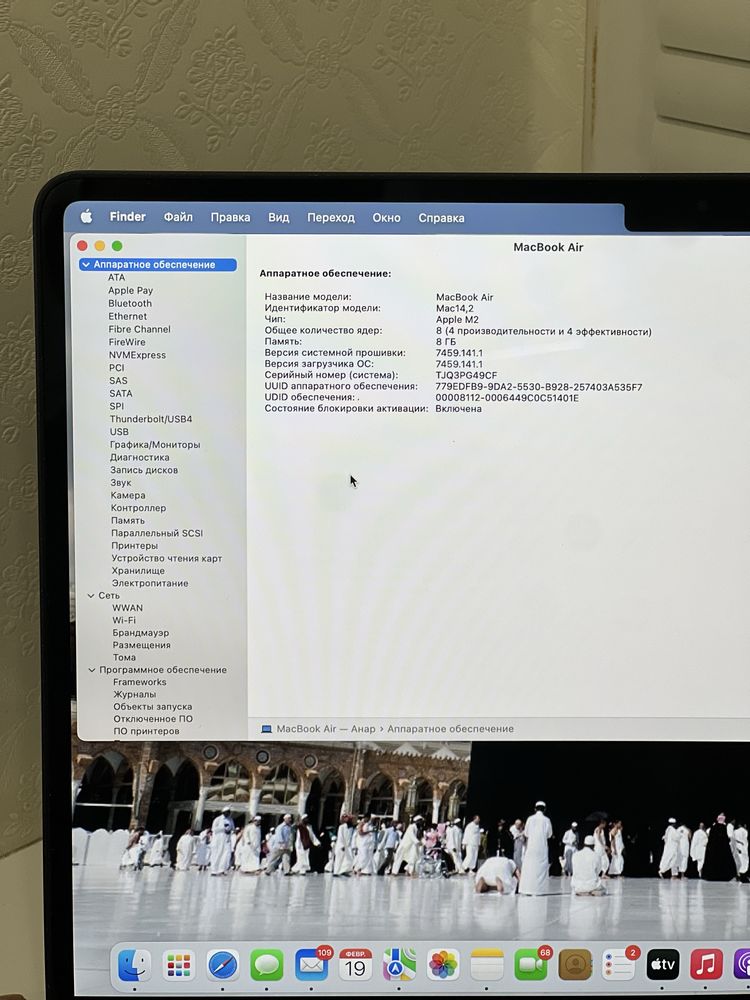The height and width of the screenshot is (1000, 750).
Task: Select Устройство чтения карт entry
Action: click(166, 559)
